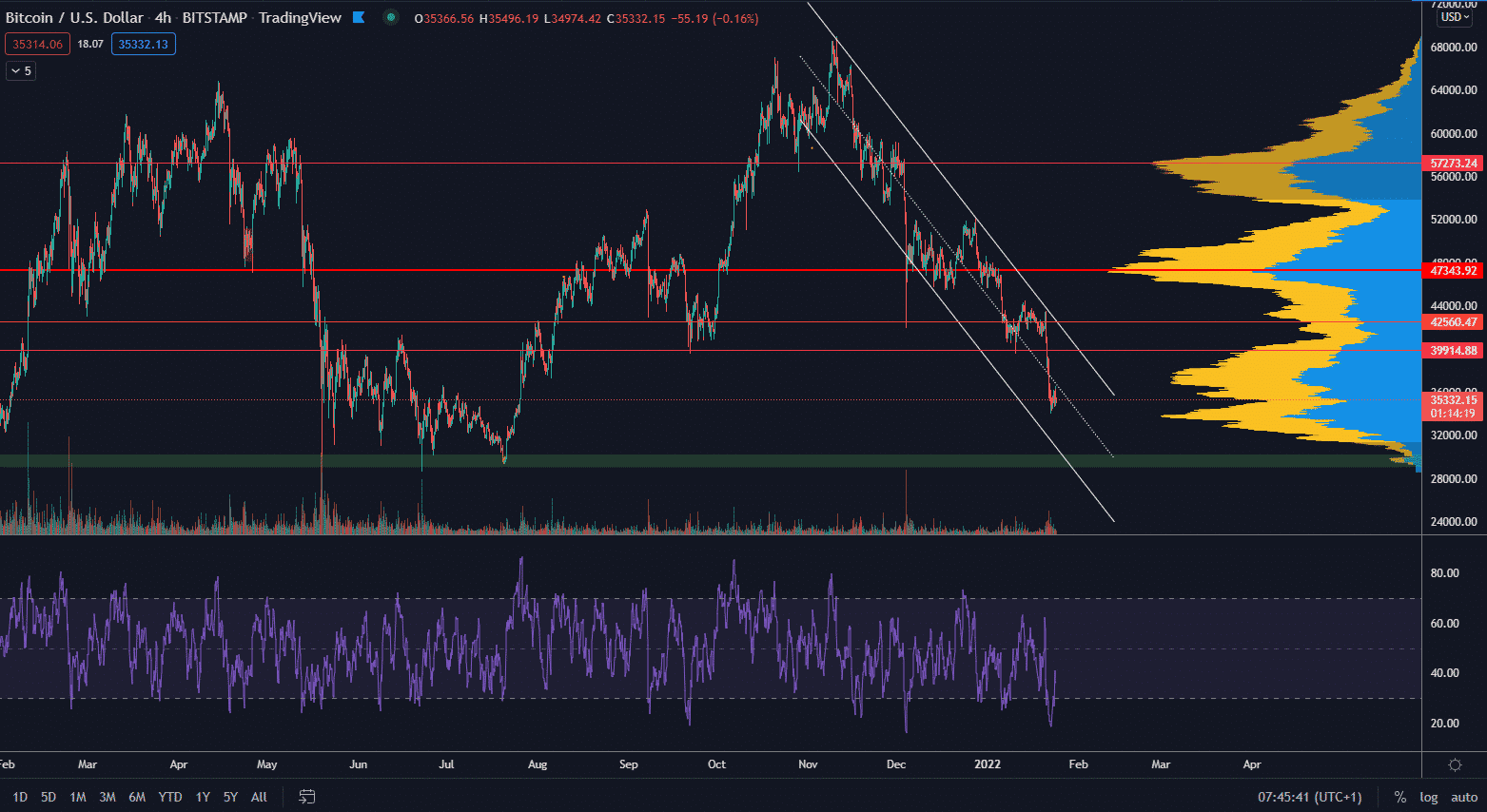Switch to the YTD time range
Screen dimensions: 1487x812
pyautogui.click(x=170, y=797)
